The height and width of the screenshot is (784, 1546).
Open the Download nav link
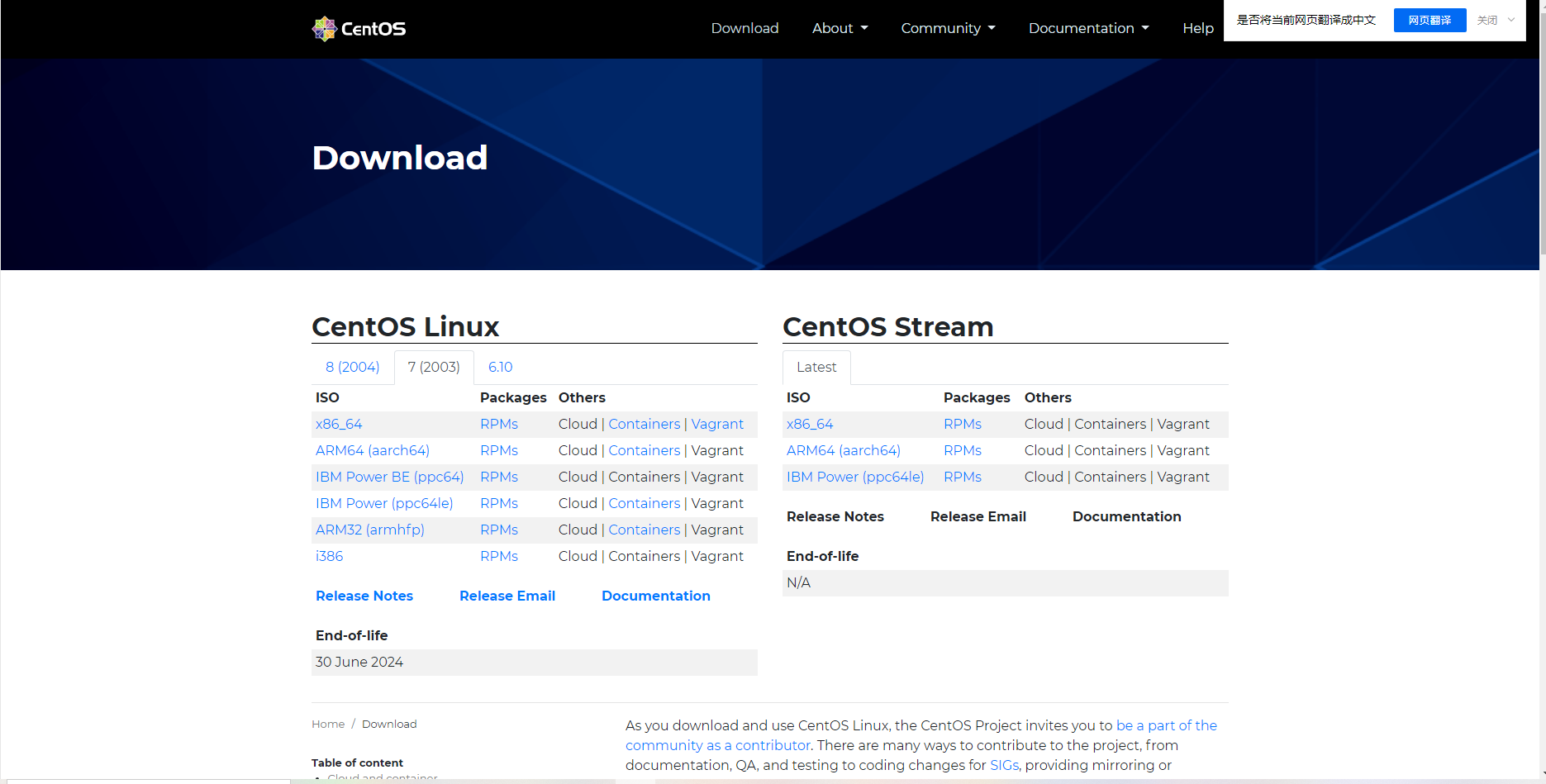[x=744, y=28]
